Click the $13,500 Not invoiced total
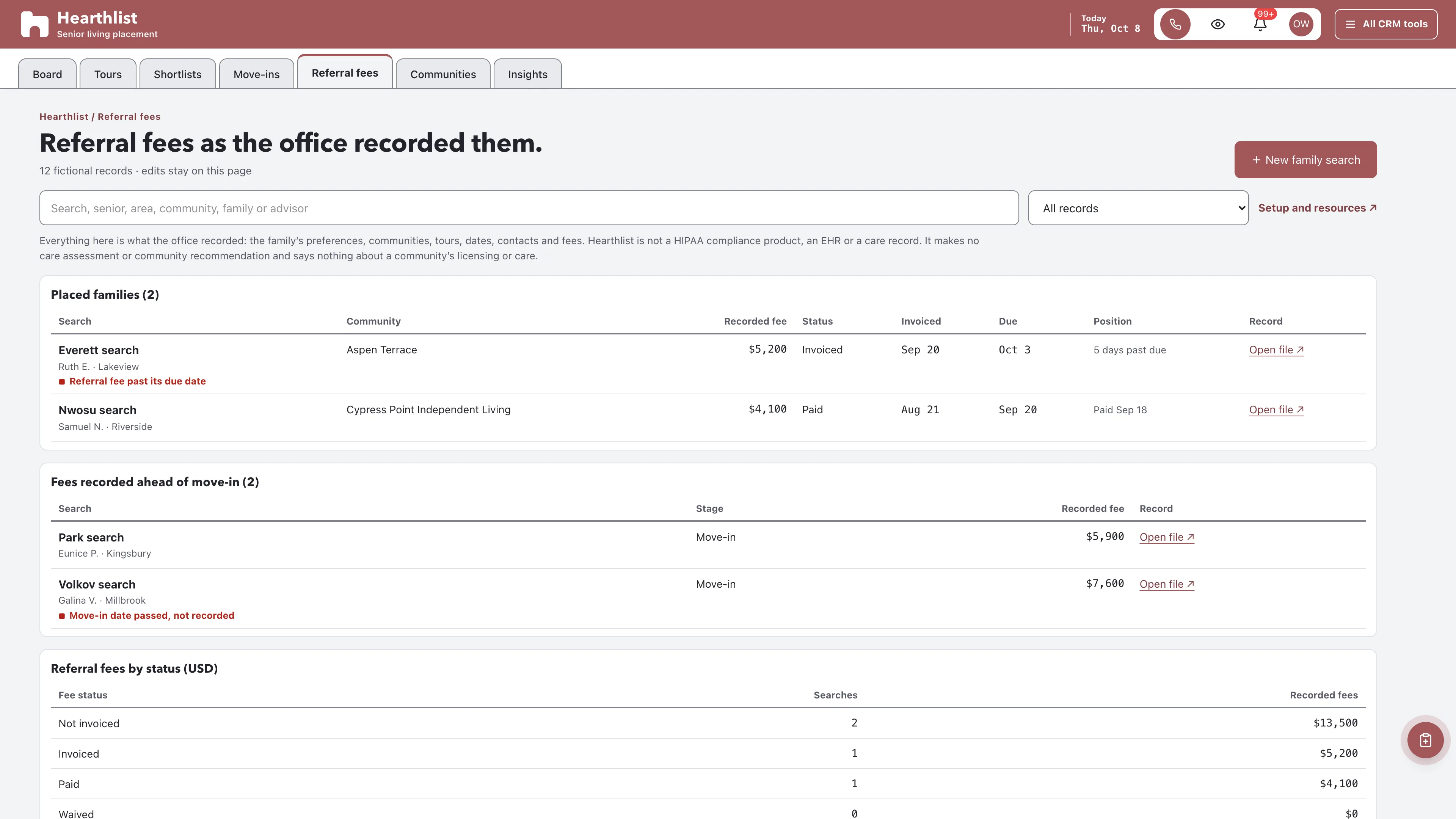The height and width of the screenshot is (819, 1456). click(x=1335, y=723)
